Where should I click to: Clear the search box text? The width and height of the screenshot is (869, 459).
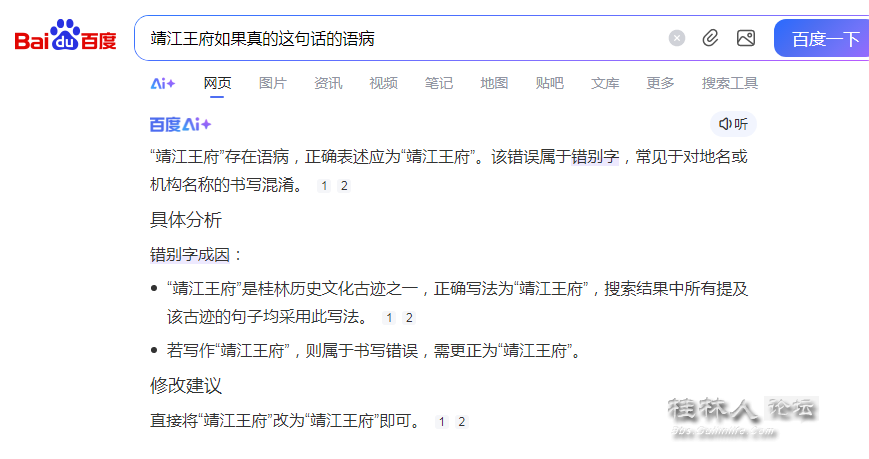click(x=677, y=39)
